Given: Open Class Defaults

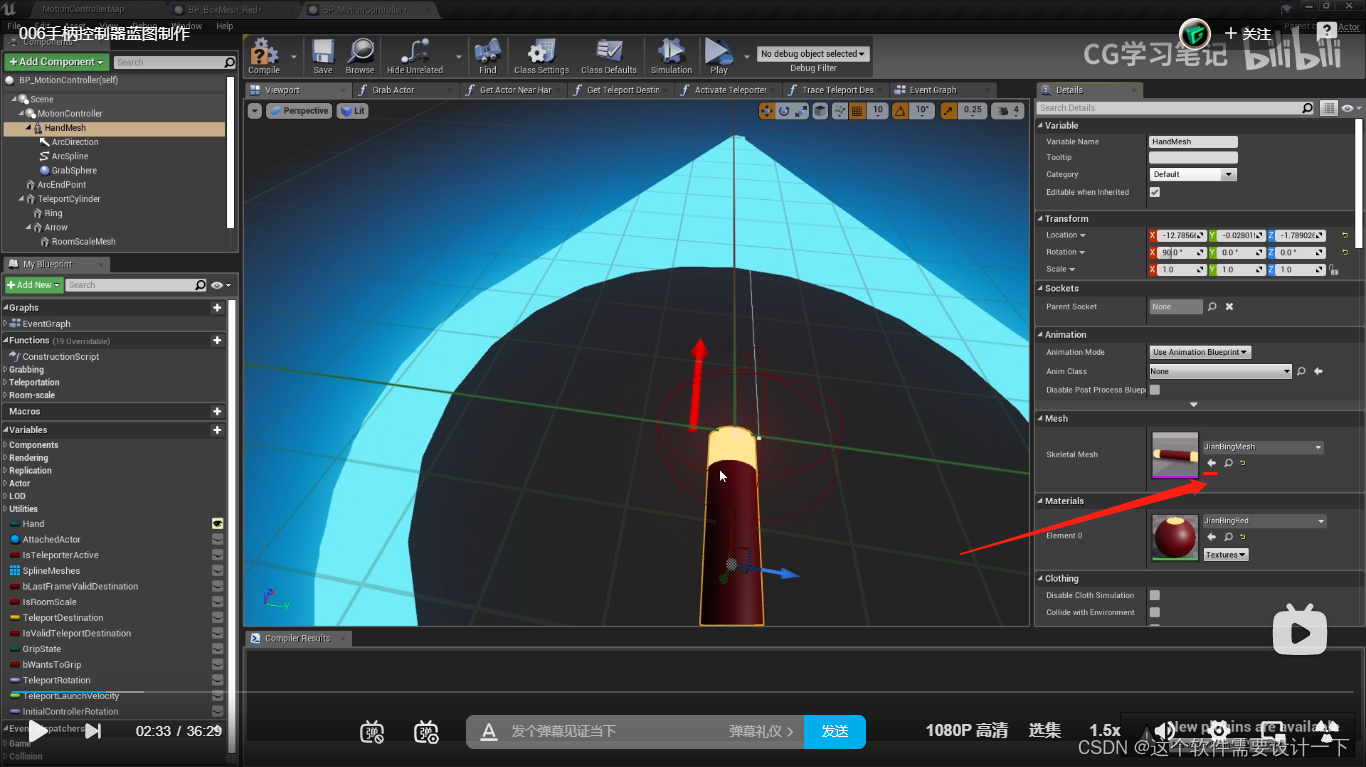Looking at the screenshot, I should pos(609,55).
